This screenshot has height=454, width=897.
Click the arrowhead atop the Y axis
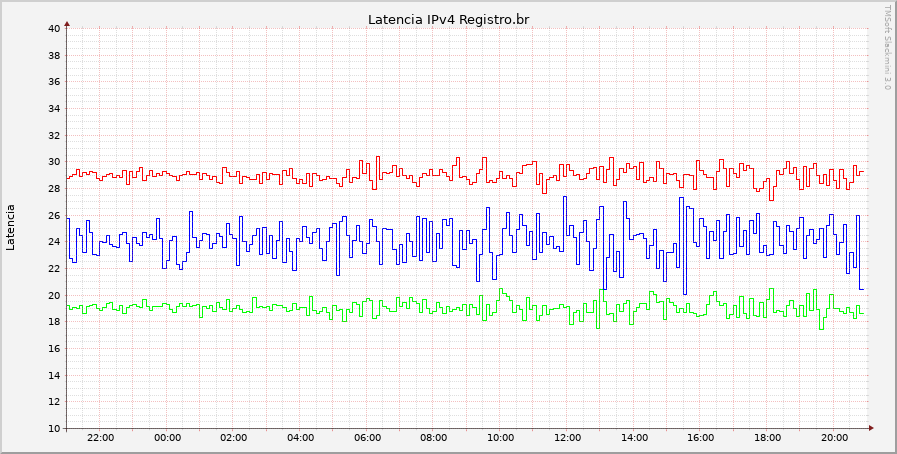[67, 22]
